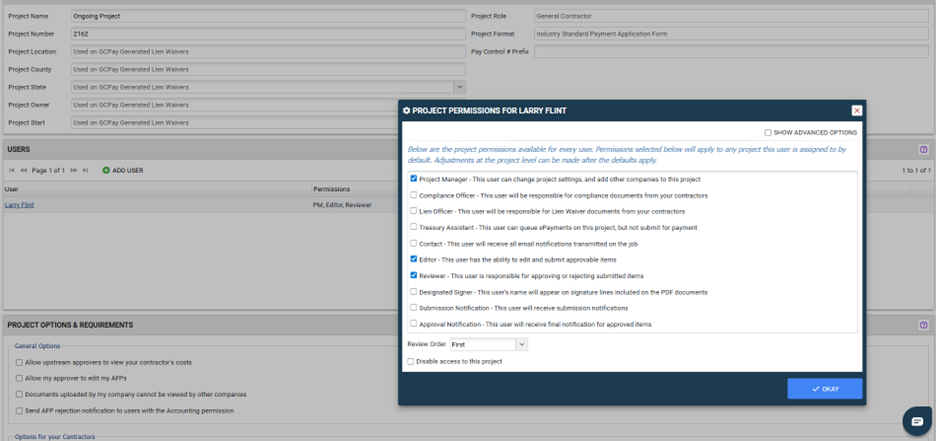Click the 'PM, Editor, Reviewer' cell
Viewport: 936px width, 441px height.
click(x=342, y=205)
